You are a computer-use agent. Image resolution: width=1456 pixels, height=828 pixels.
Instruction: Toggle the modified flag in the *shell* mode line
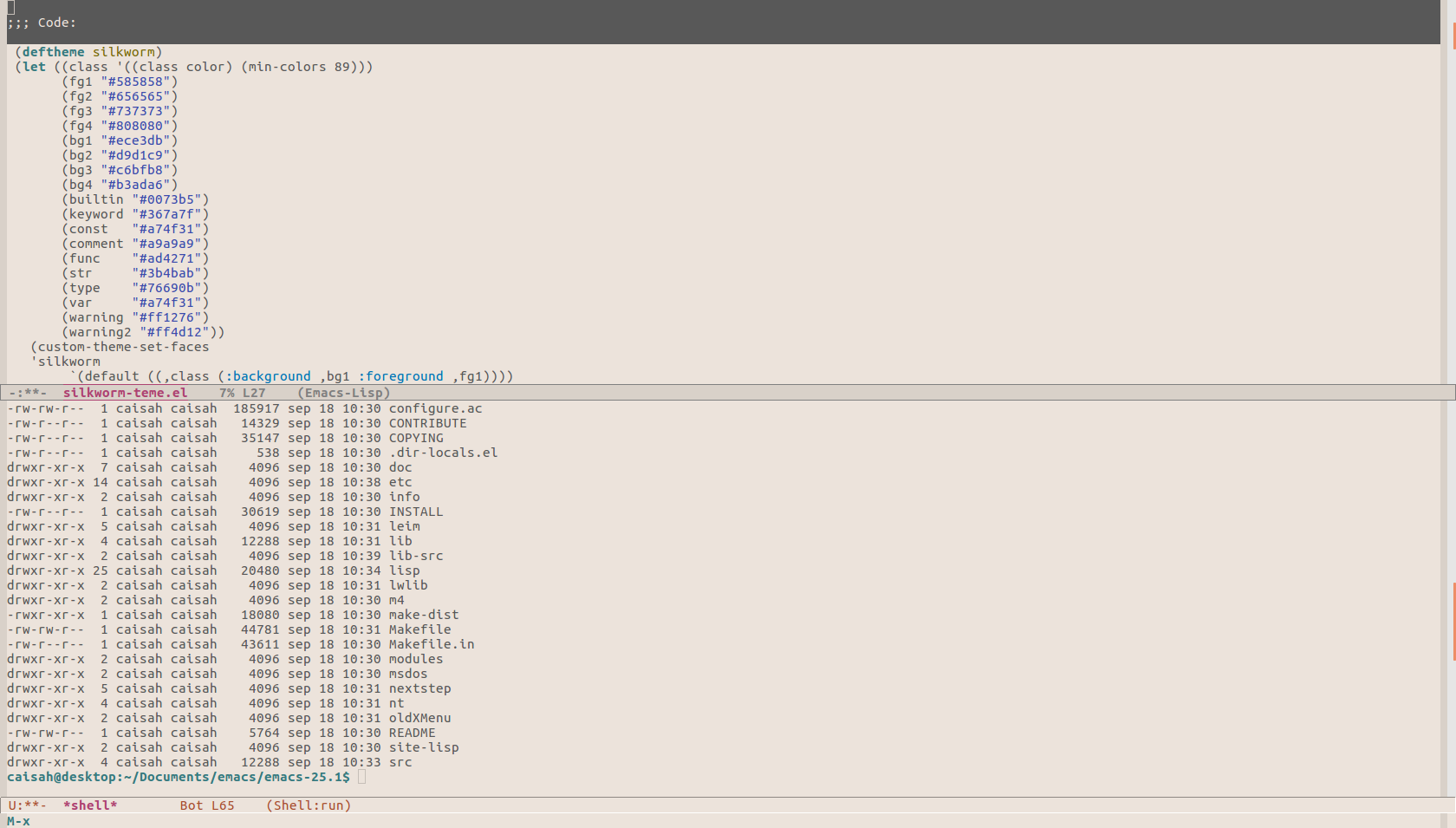34,805
